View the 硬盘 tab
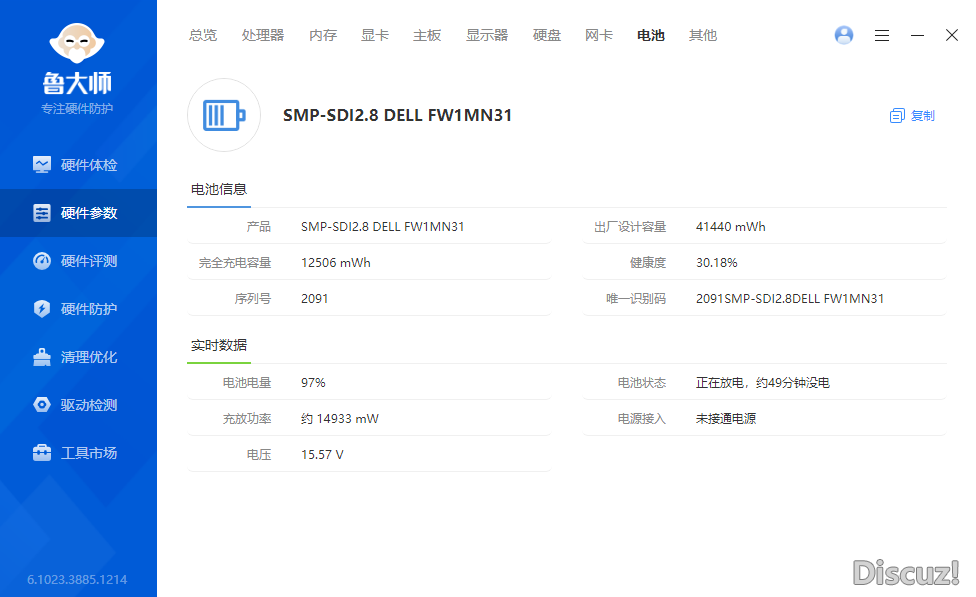 (x=547, y=35)
